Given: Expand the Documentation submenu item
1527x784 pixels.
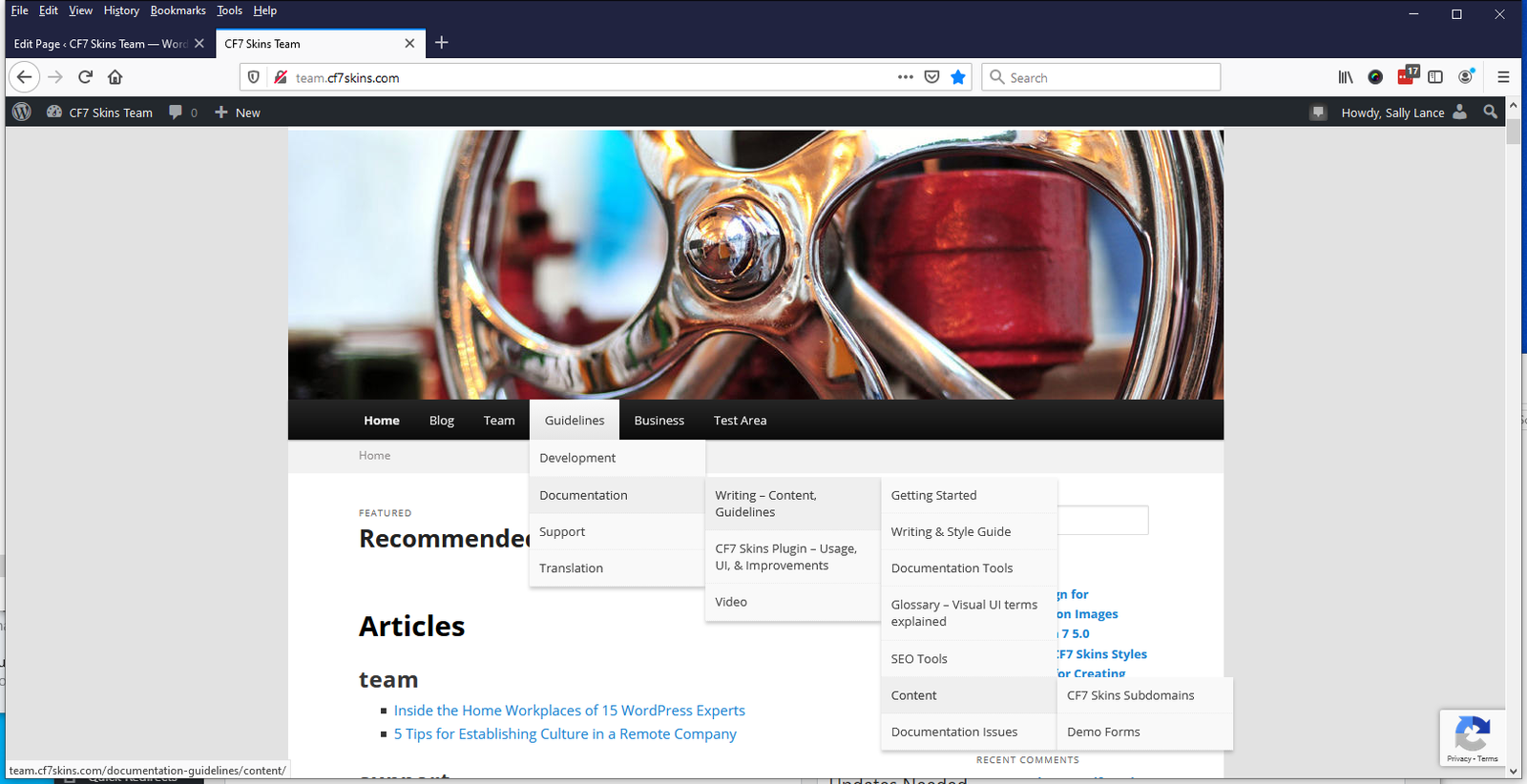Looking at the screenshot, I should point(583,495).
